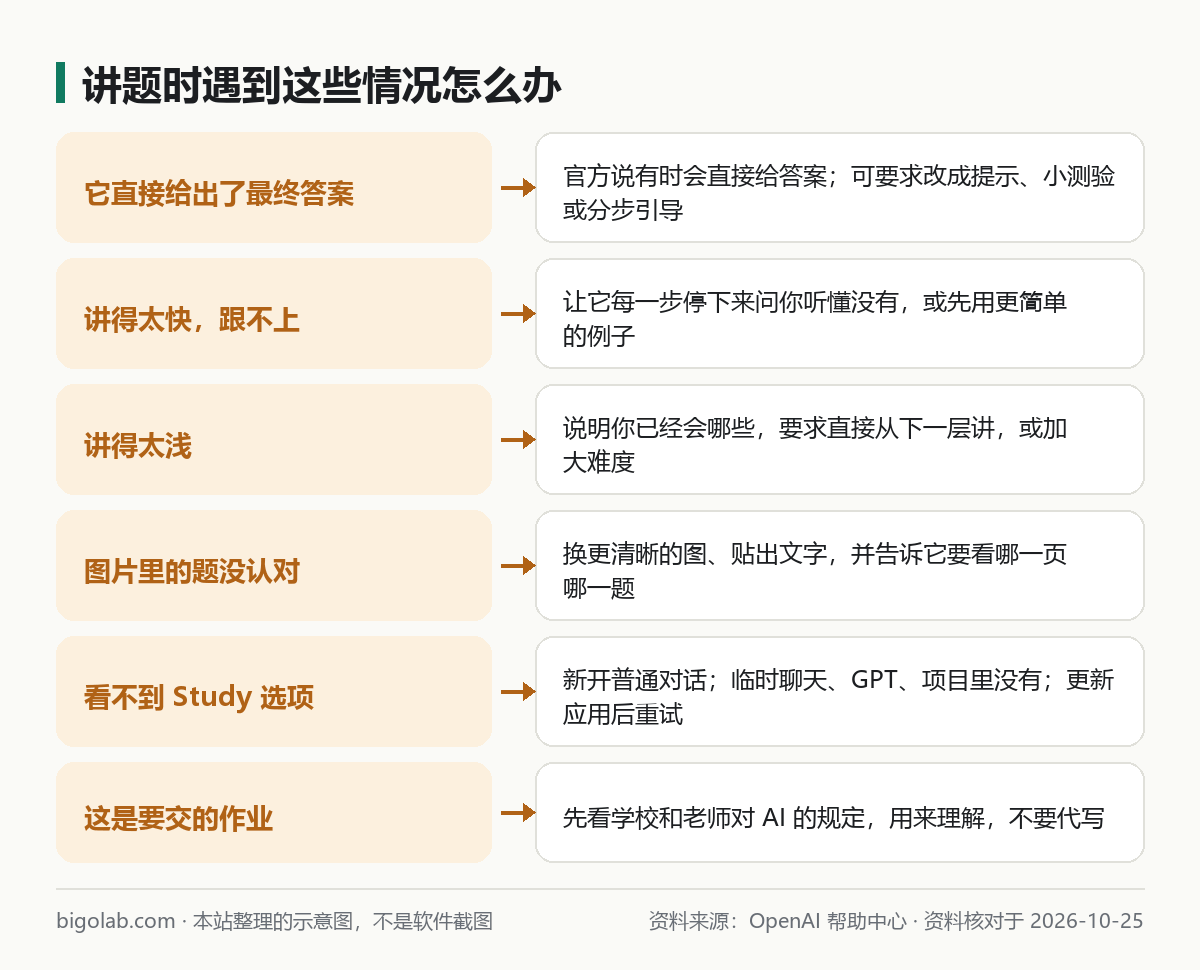Select the card 讲得太快，跟不上
The width and height of the screenshot is (1200, 970).
[x=274, y=313]
